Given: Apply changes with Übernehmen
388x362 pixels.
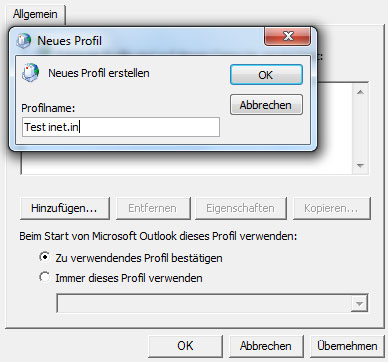Looking at the screenshot, I should (x=347, y=346).
